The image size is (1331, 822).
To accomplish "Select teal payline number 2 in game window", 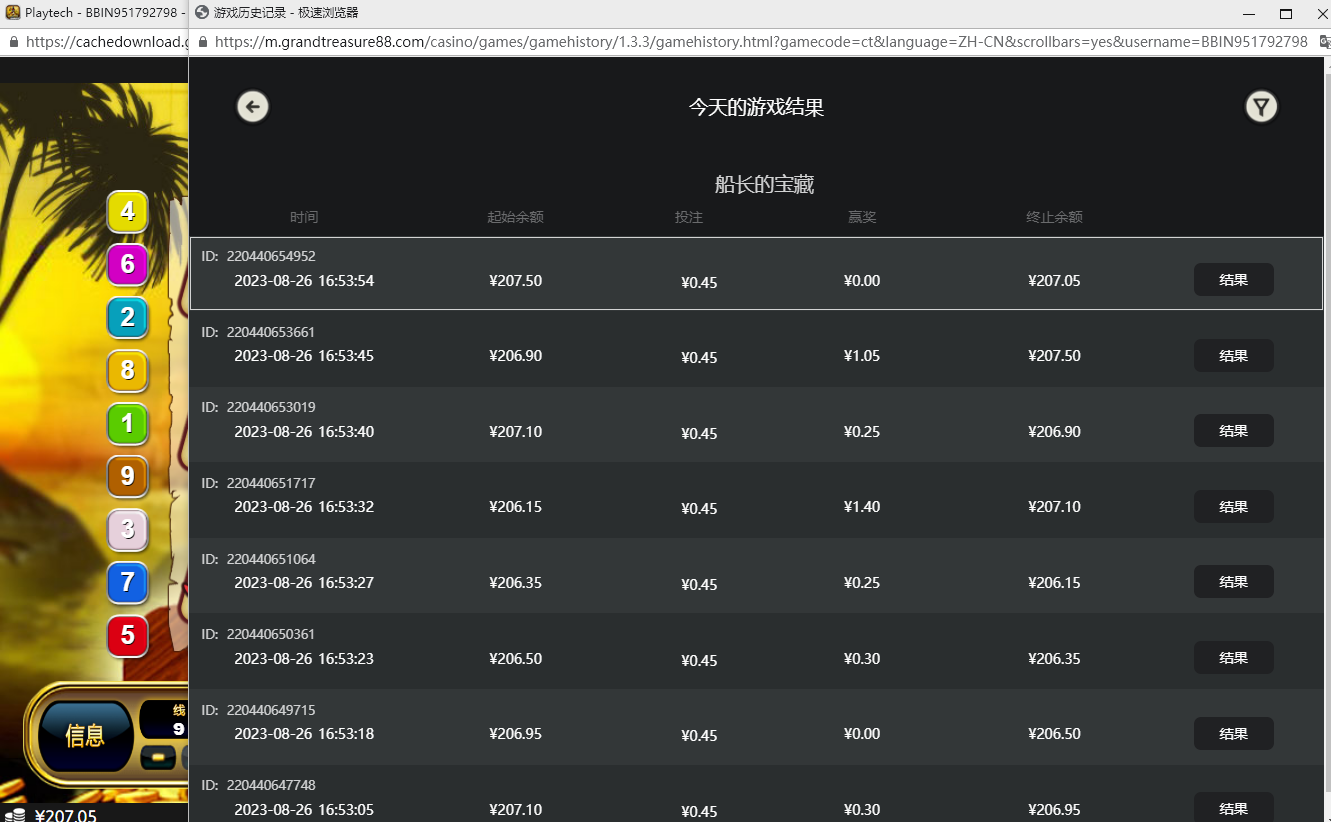I will [x=127, y=318].
